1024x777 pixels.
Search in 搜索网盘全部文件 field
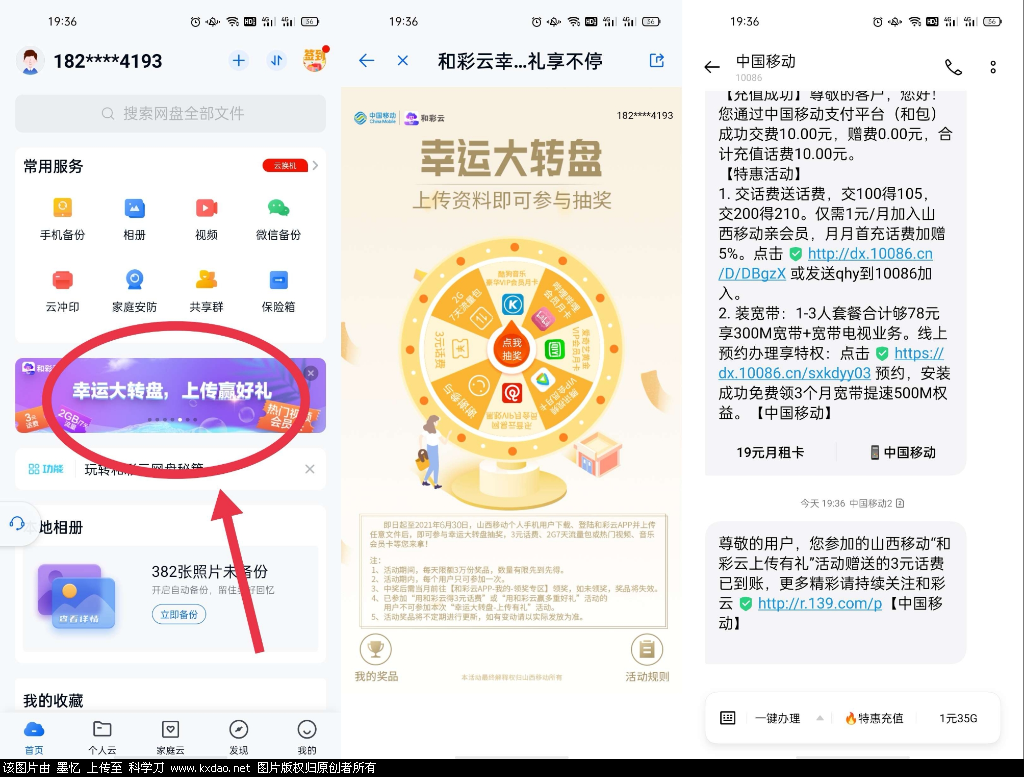(x=170, y=114)
